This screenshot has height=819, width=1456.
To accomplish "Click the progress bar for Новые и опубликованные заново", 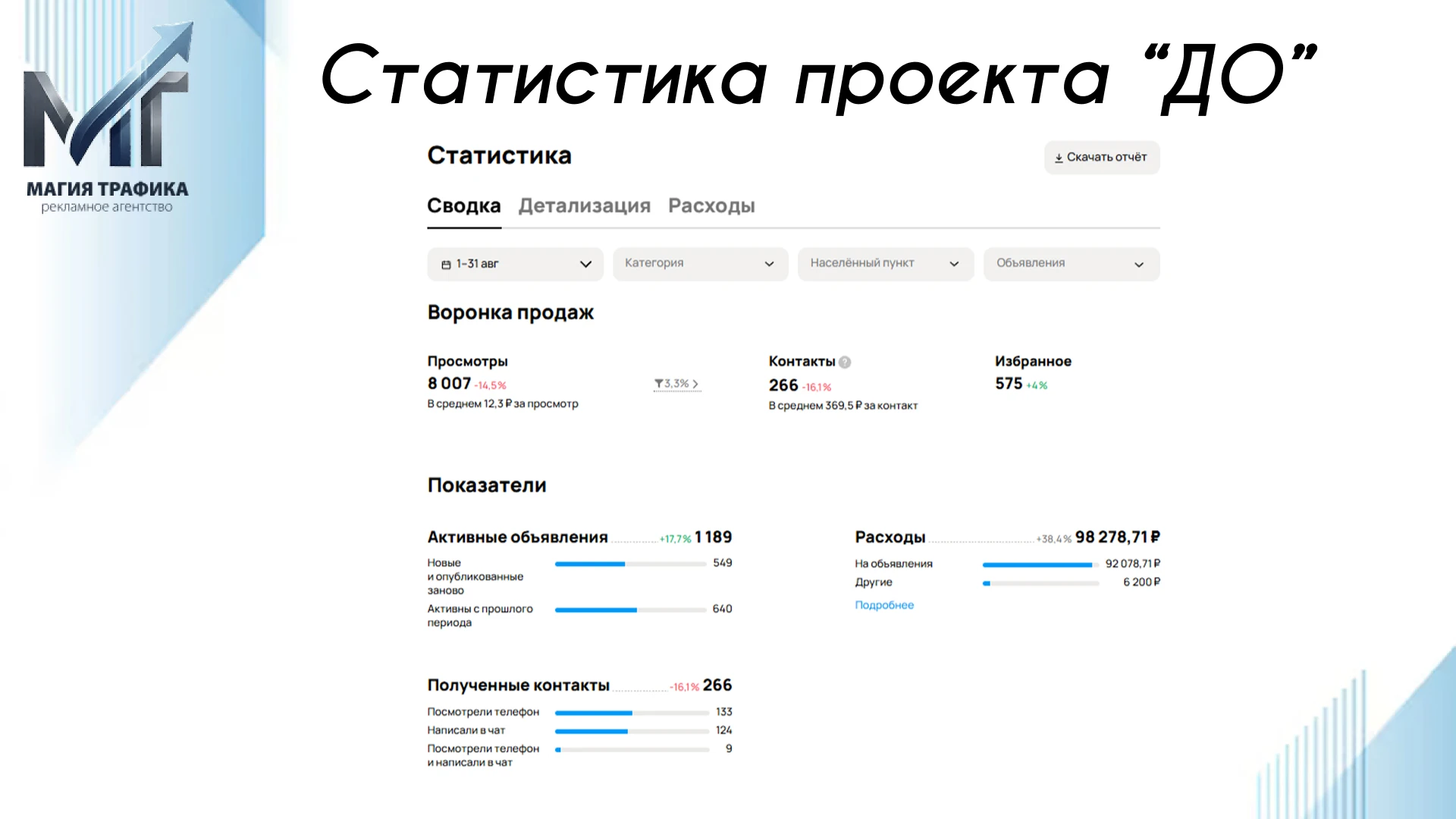I will pyautogui.click(x=630, y=564).
